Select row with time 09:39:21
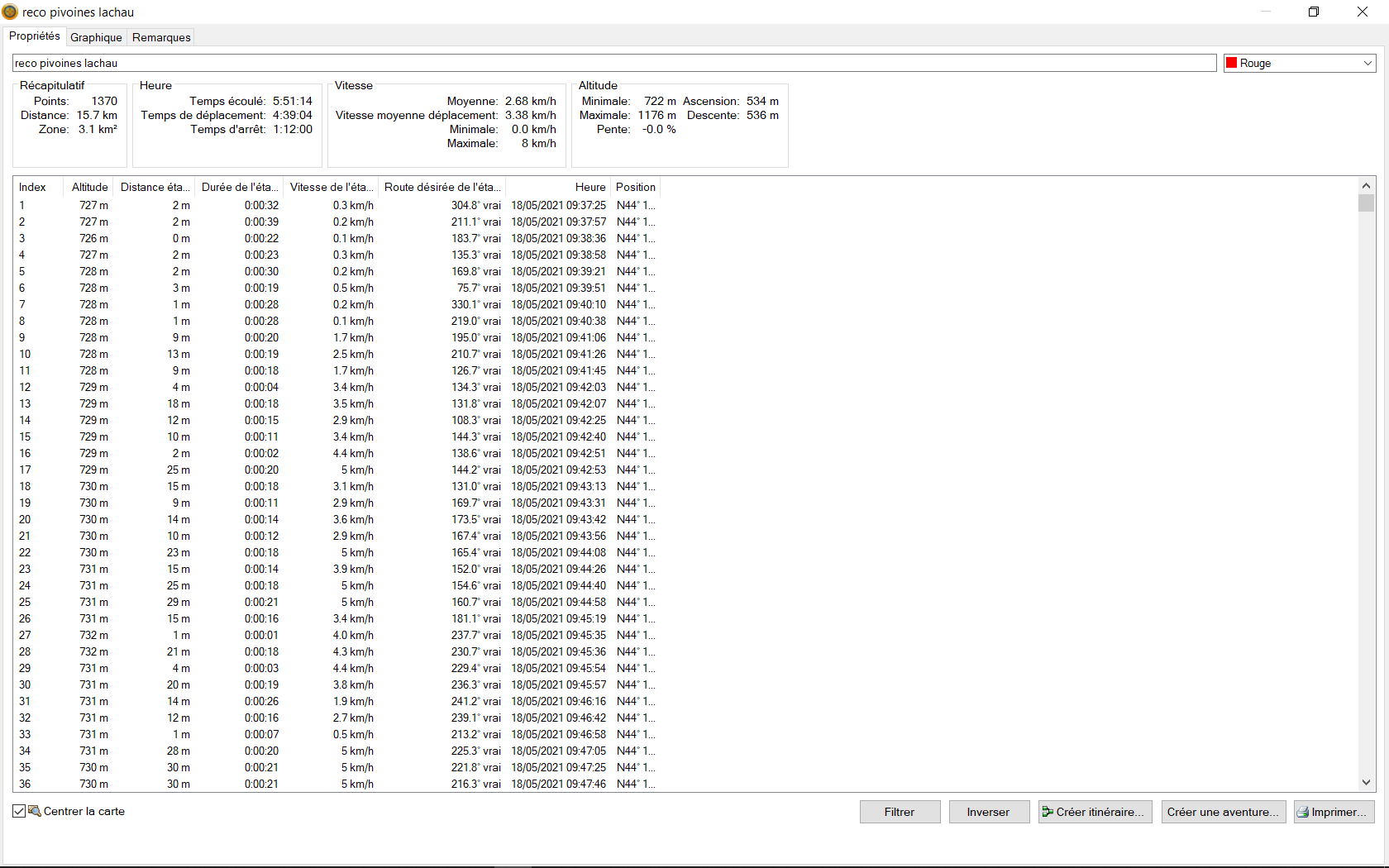 pyautogui.click(x=337, y=271)
